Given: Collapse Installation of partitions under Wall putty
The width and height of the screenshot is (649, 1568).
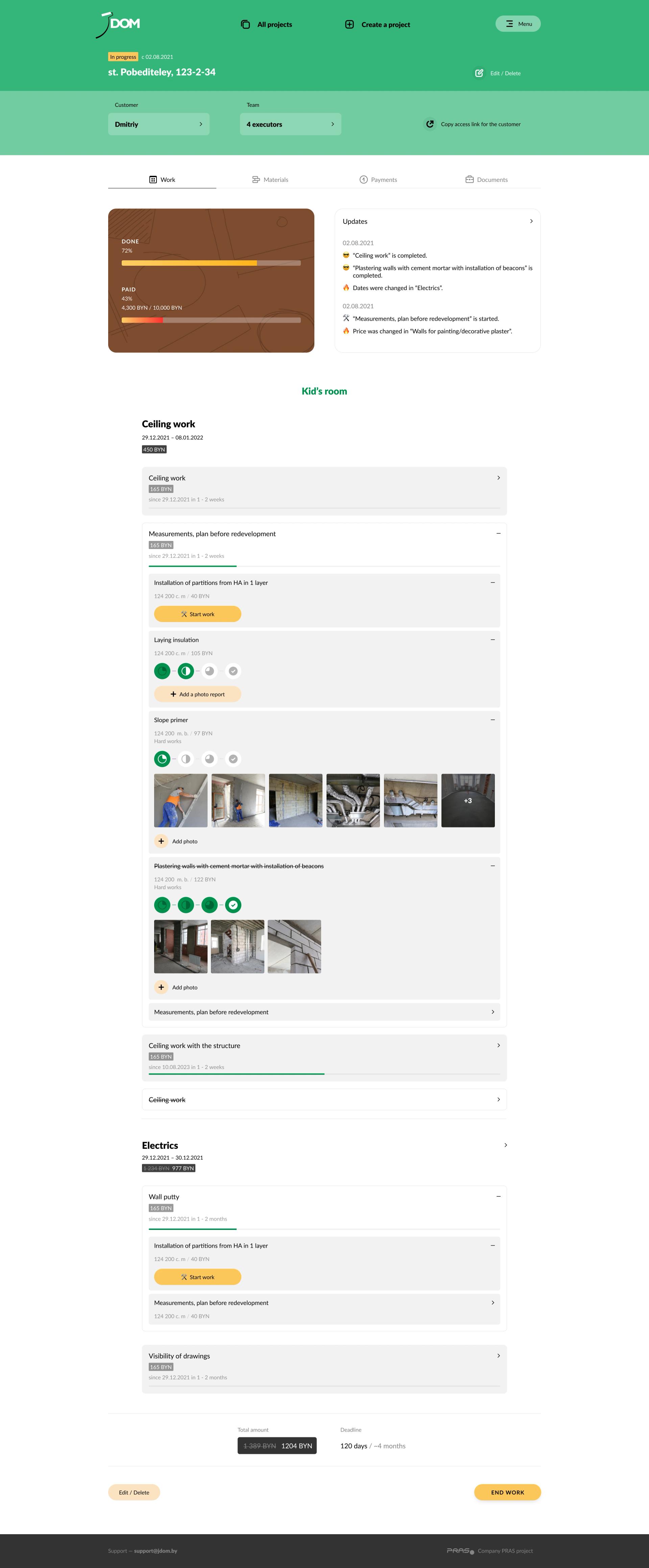Looking at the screenshot, I should [492, 1246].
